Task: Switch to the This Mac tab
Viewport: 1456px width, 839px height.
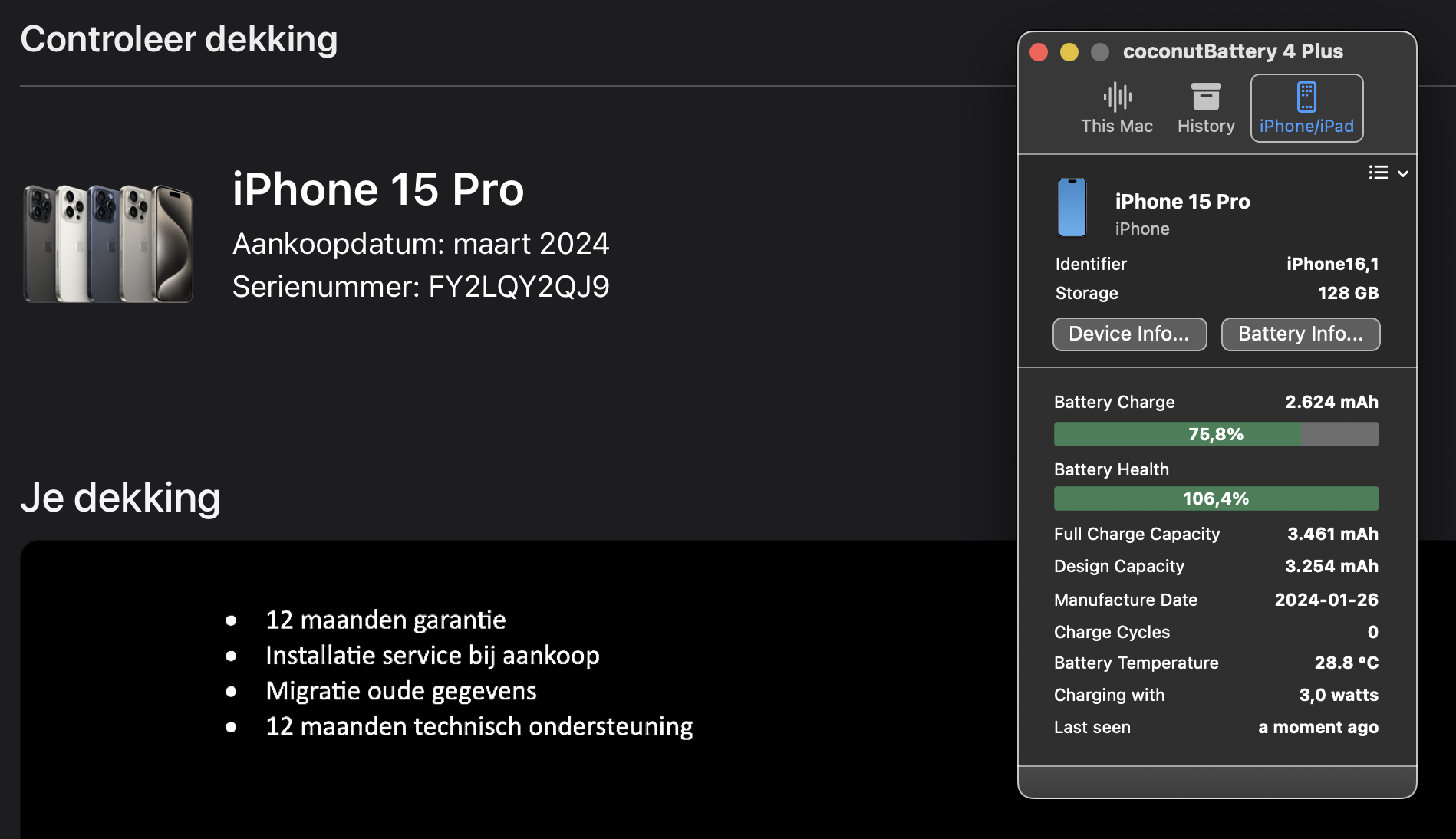Action: pyautogui.click(x=1116, y=108)
